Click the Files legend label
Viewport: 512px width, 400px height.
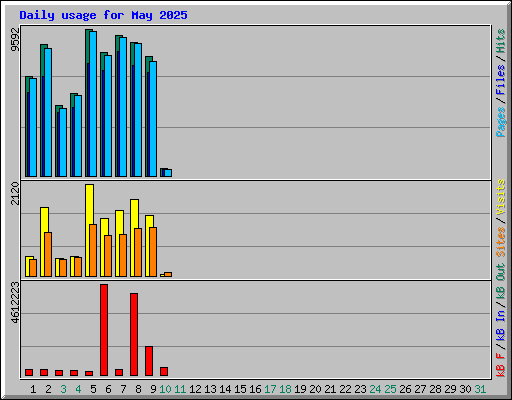[500, 80]
